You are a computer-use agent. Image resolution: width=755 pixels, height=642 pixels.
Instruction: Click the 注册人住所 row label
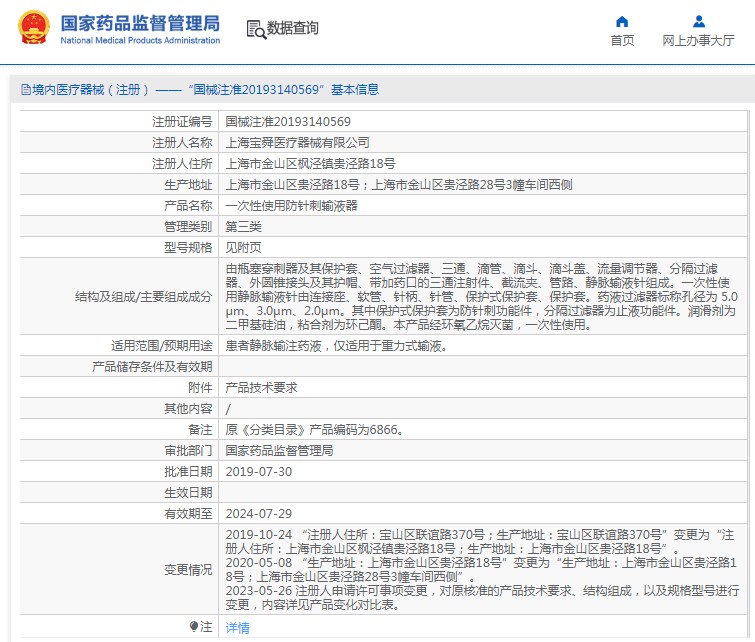(182, 164)
